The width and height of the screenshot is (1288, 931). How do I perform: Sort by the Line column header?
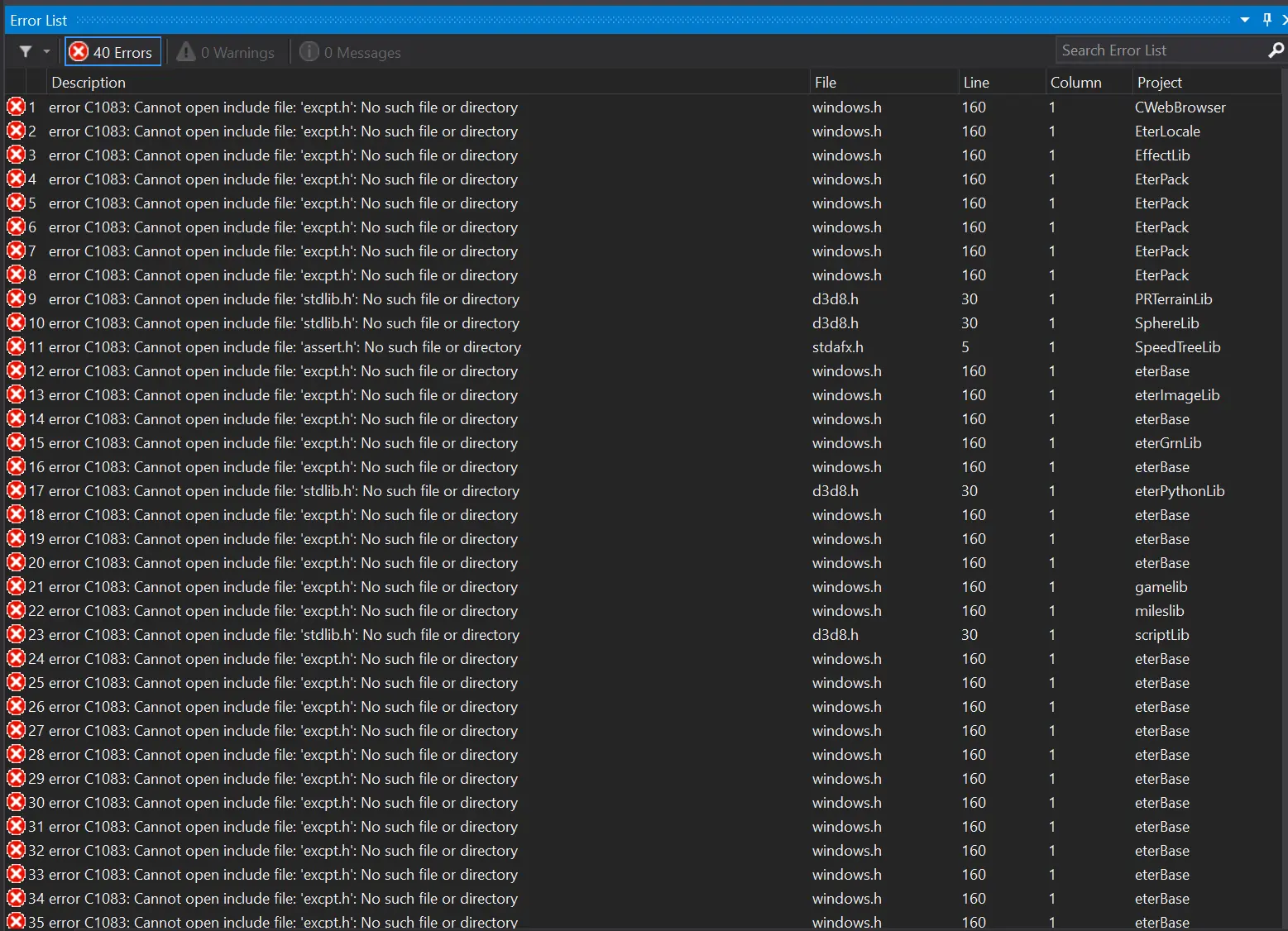point(976,82)
